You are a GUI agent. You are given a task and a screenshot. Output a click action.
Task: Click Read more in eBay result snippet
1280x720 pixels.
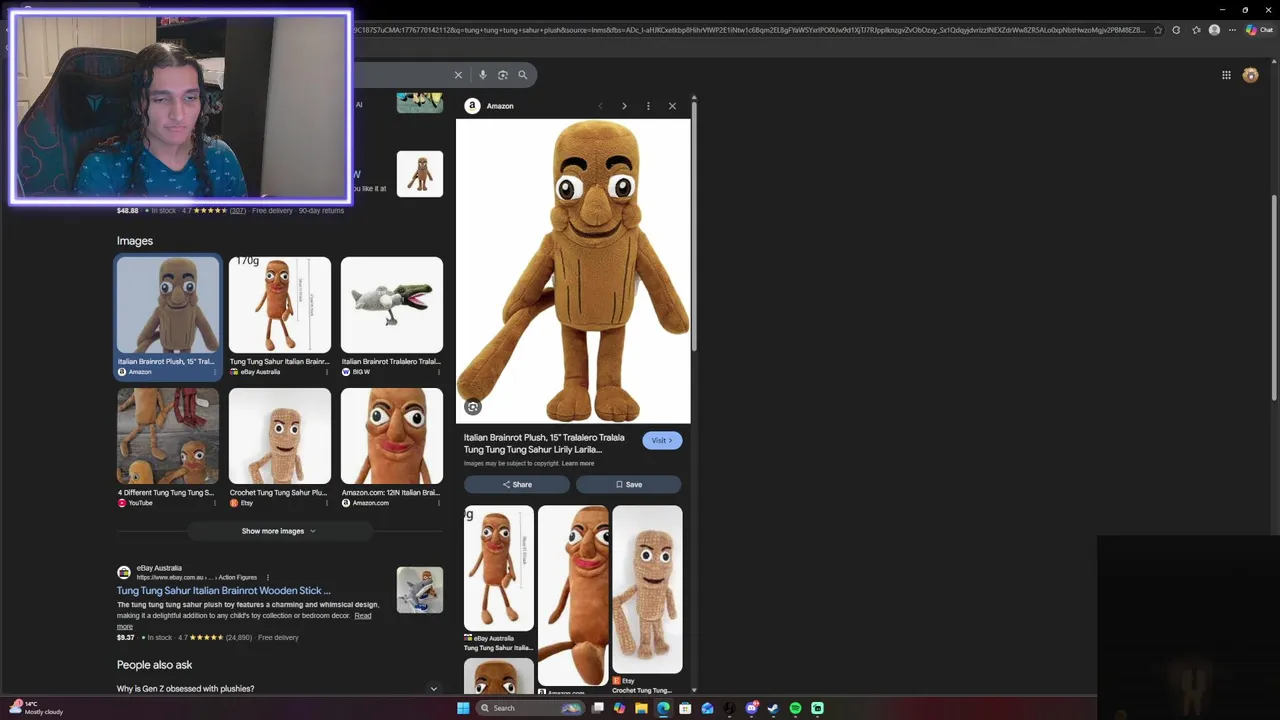[x=363, y=616]
